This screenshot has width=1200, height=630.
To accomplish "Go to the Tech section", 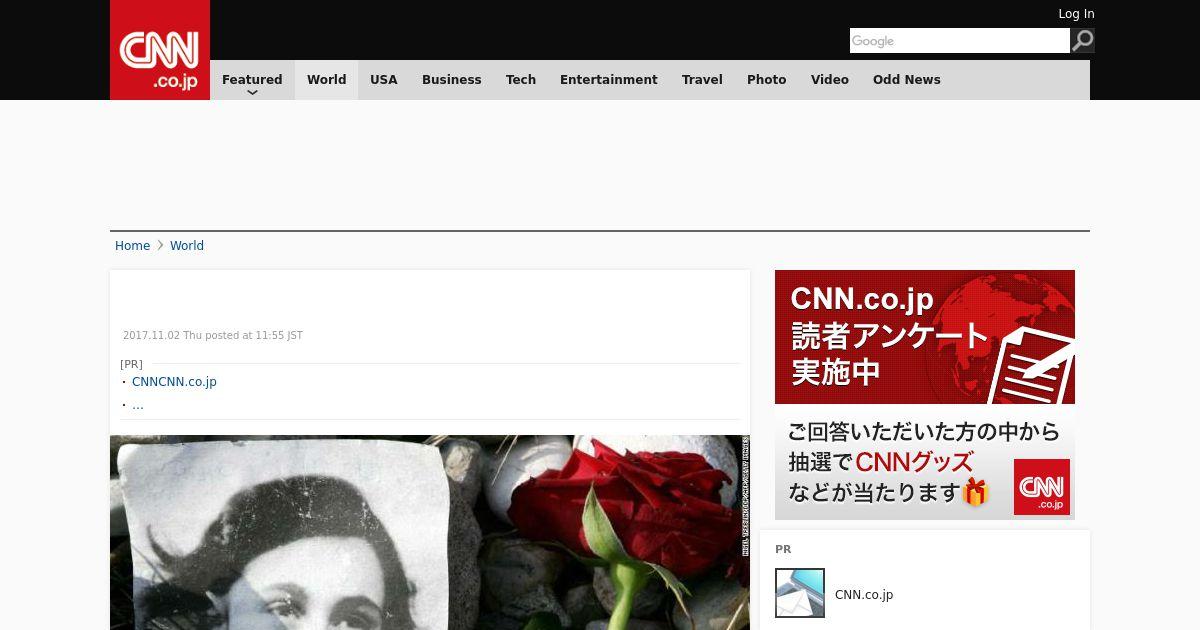I will (521, 80).
